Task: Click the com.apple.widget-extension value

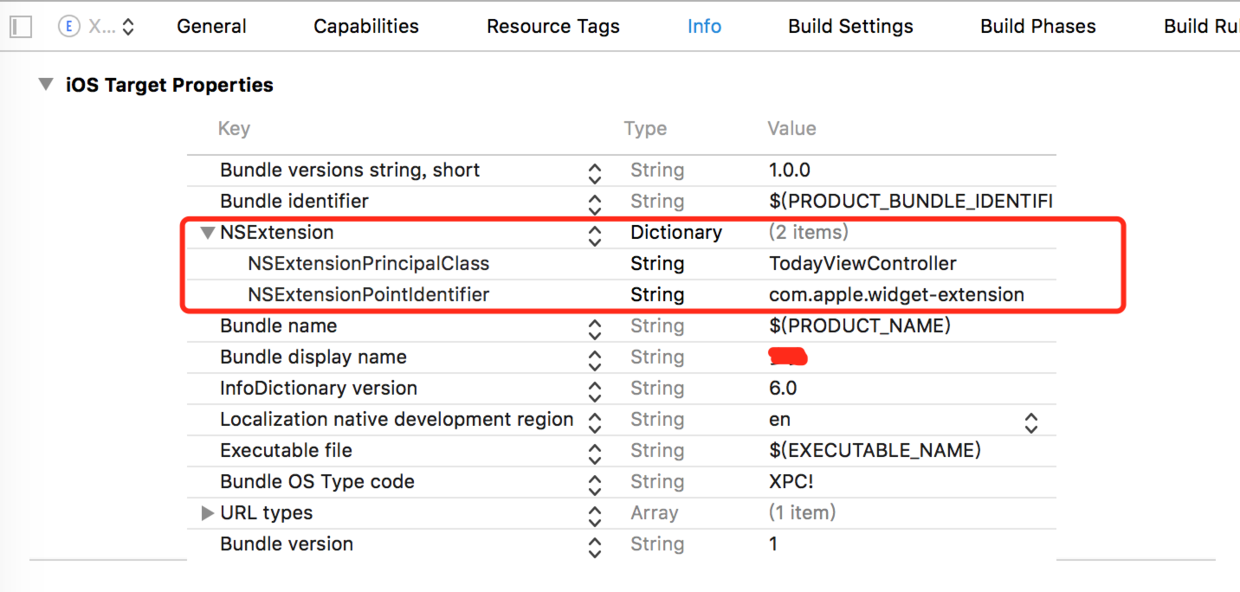Action: tap(896, 295)
